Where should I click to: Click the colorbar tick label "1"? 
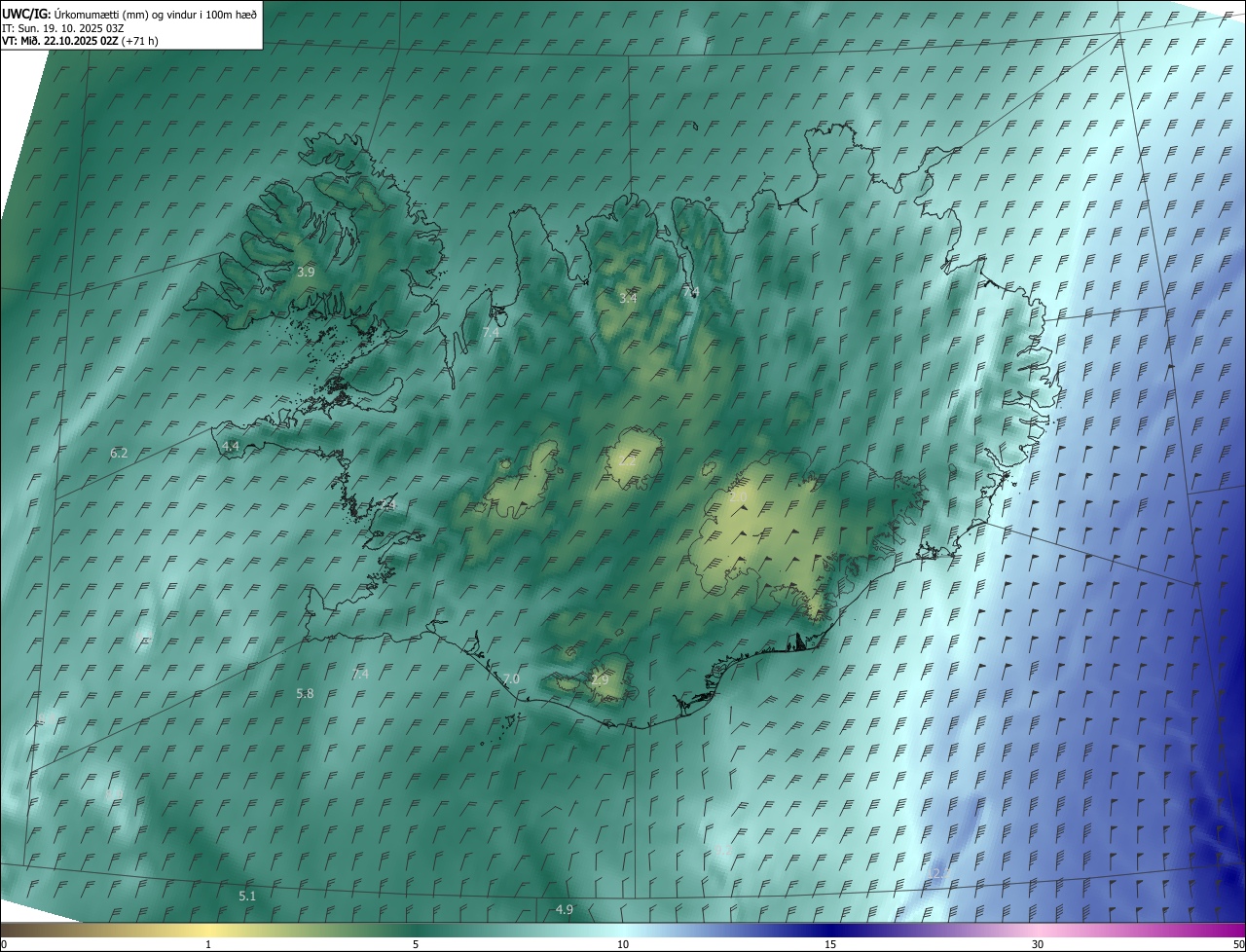click(x=208, y=944)
